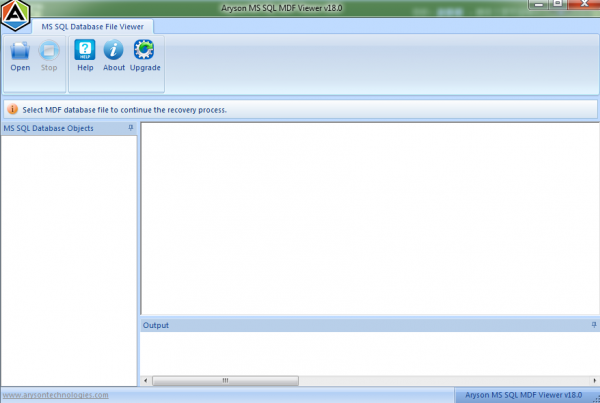Viewport: 600px width, 403px height.
Task: Click the Output panel header
Action: point(370,325)
